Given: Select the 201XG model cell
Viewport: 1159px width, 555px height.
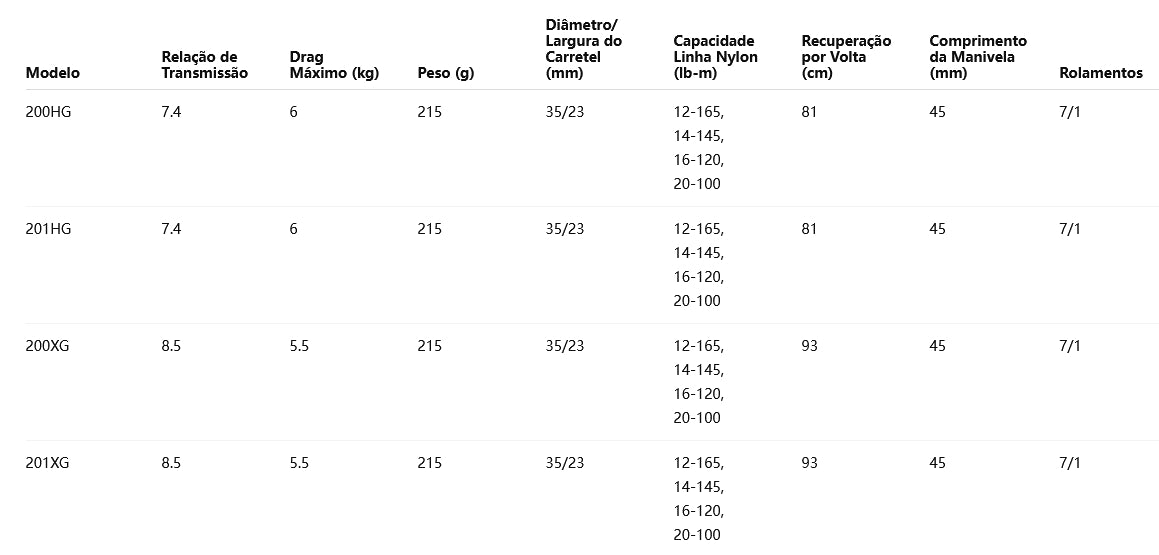Looking at the screenshot, I should pyautogui.click(x=47, y=463).
